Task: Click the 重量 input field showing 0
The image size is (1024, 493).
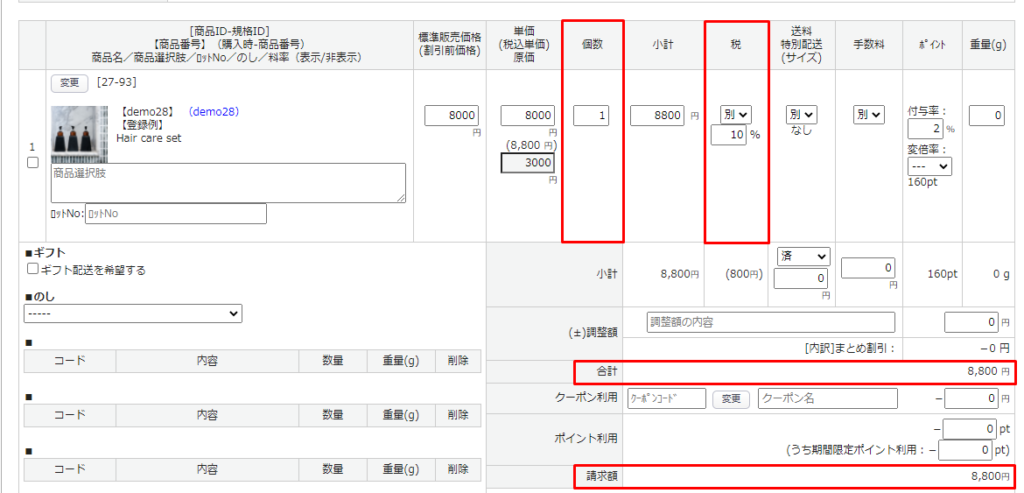Action: click(x=987, y=116)
